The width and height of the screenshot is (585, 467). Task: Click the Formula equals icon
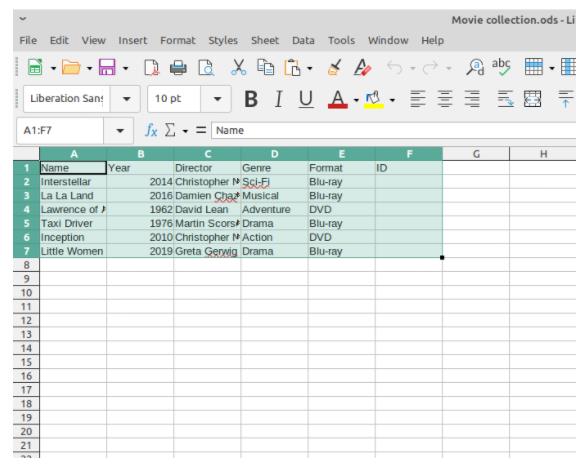click(x=201, y=131)
